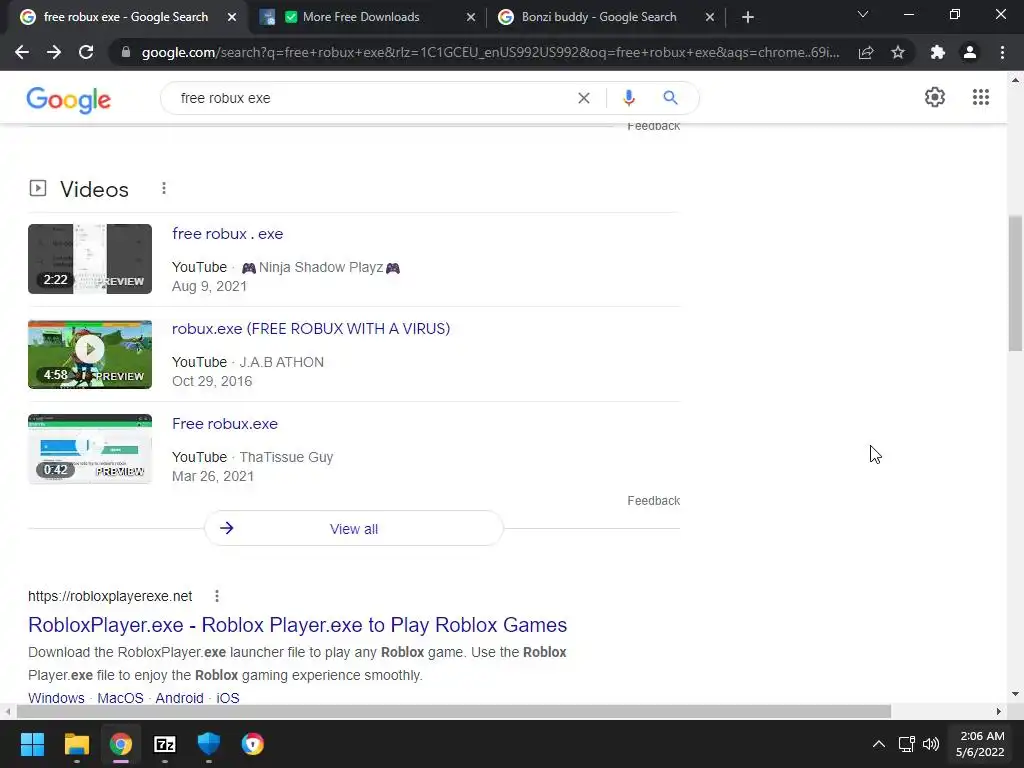Close the free robux exe tab
This screenshot has height=768, width=1024.
232,17
